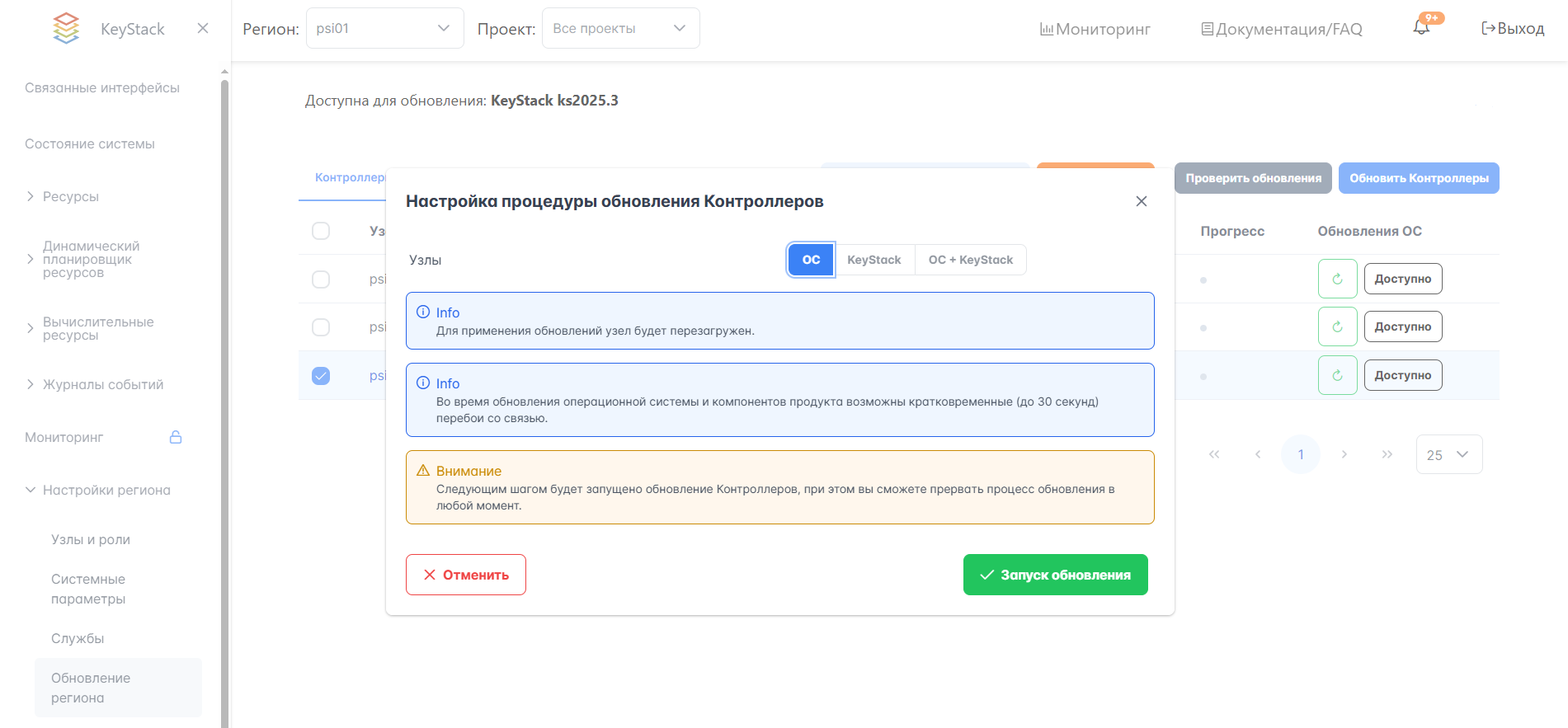Open the Проект Все проекты dropdown
This screenshot has width=1568, height=728.
[x=620, y=28]
